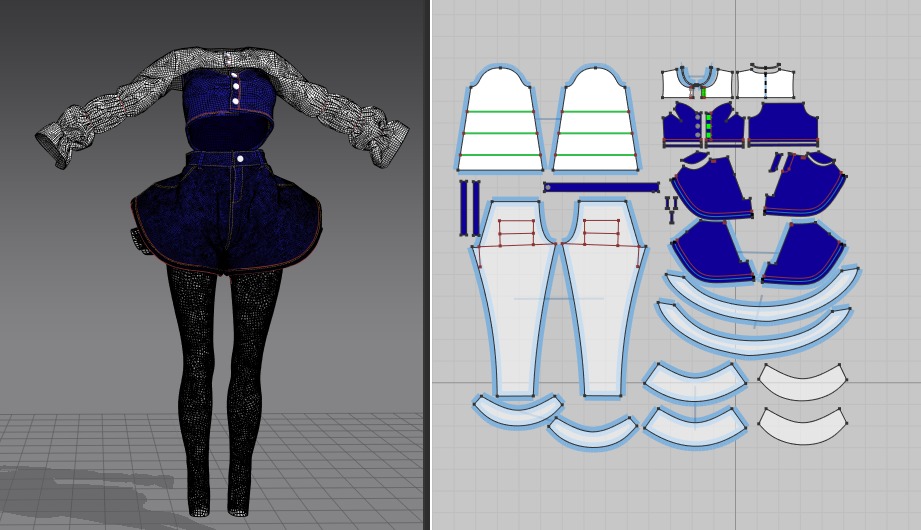Click the upper unoutlined white curved band pattern
Image resolution: width=921 pixels, height=530 pixels.
802,382
